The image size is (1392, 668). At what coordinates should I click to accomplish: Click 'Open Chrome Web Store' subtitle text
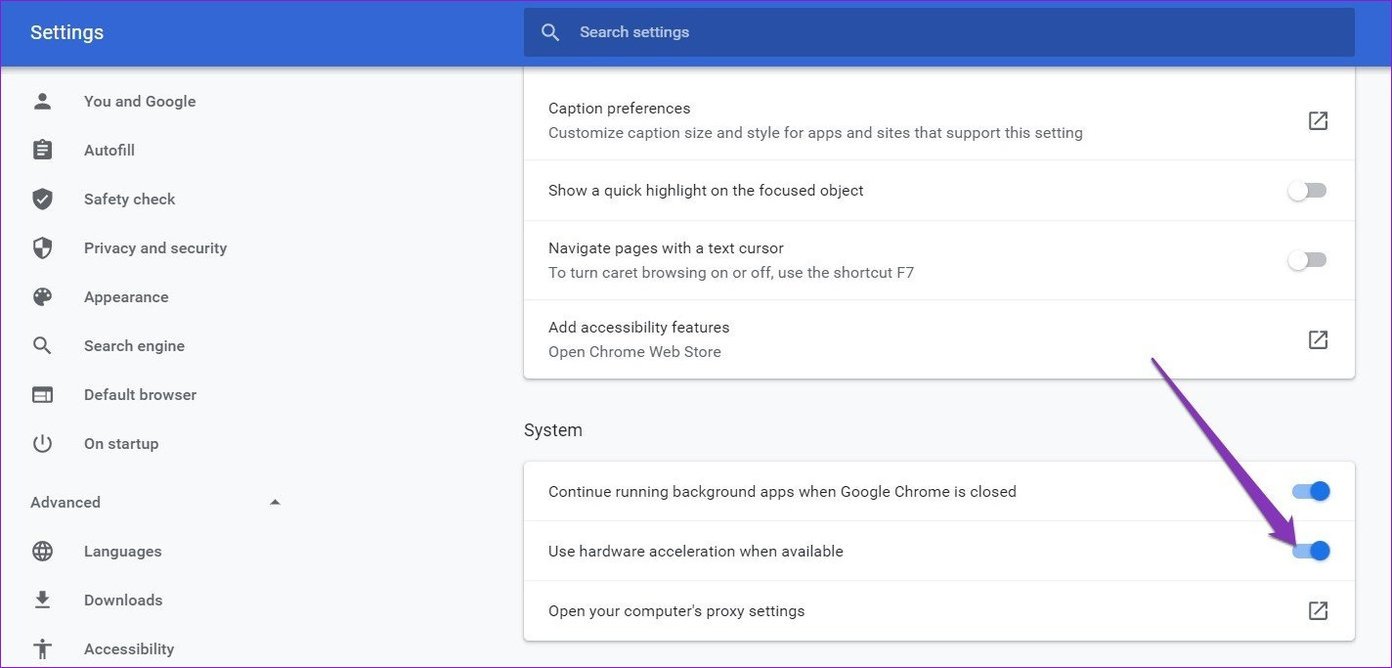pos(634,352)
